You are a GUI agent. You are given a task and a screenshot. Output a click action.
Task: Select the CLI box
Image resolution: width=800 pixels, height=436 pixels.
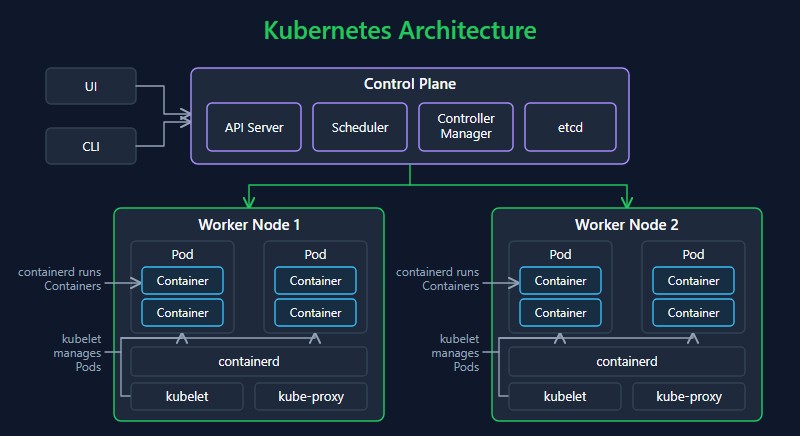[91, 146]
